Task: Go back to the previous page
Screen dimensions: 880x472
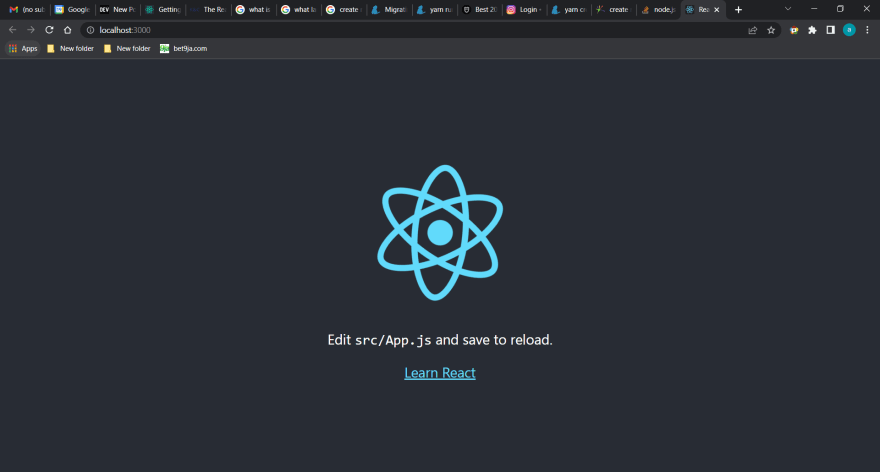Action: (x=12, y=30)
